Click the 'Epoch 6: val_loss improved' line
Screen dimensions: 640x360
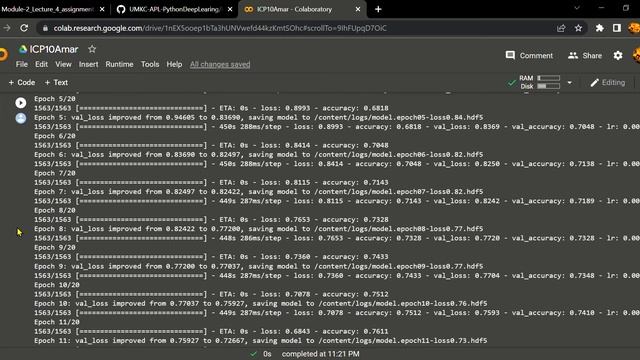pyautogui.click(x=258, y=154)
